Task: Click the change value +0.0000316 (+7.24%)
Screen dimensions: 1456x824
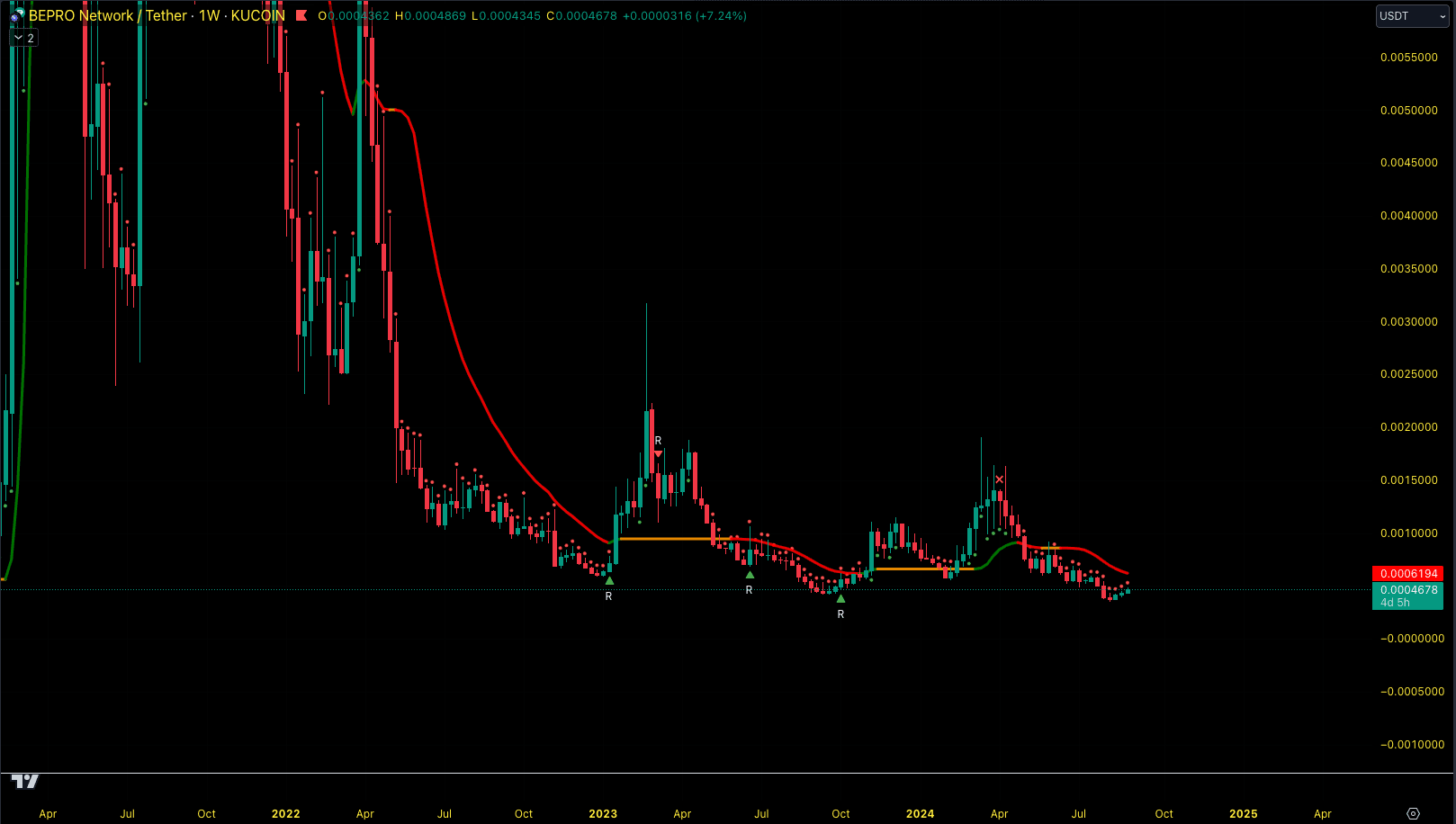Action: click(x=685, y=15)
